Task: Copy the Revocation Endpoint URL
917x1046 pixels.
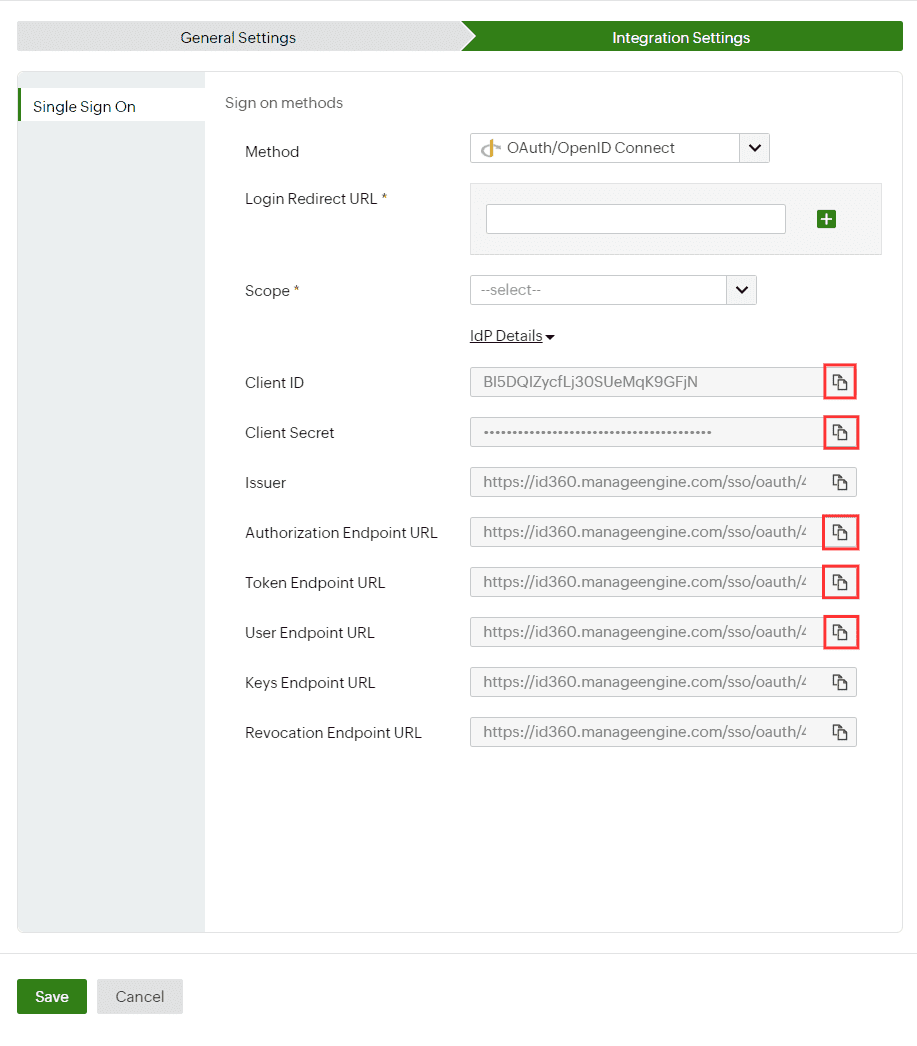Action: click(840, 732)
